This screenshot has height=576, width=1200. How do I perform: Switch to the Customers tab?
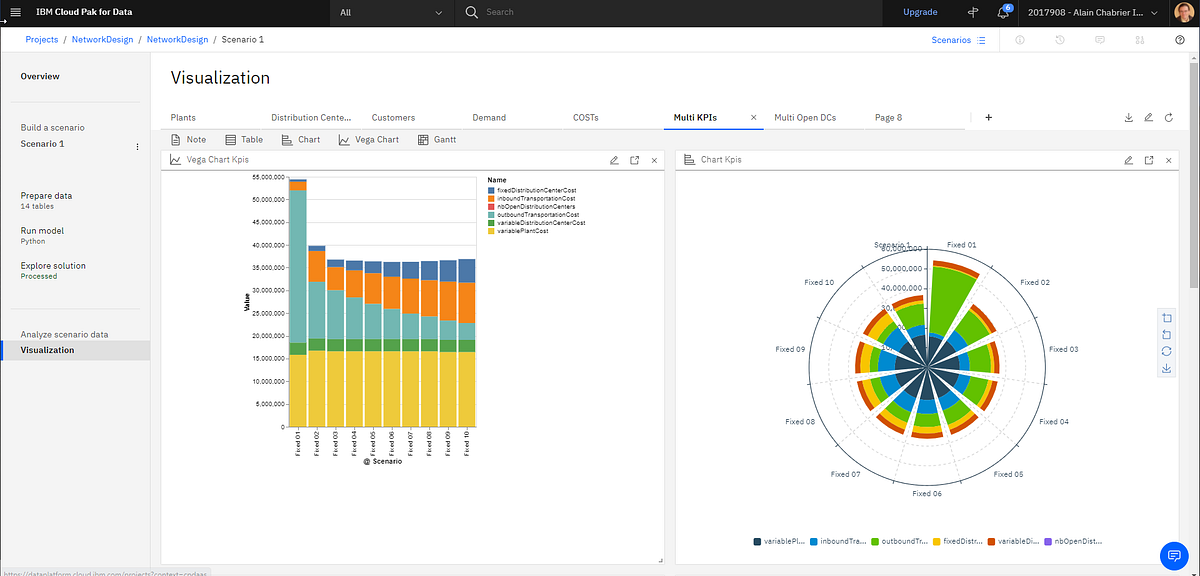coord(393,117)
